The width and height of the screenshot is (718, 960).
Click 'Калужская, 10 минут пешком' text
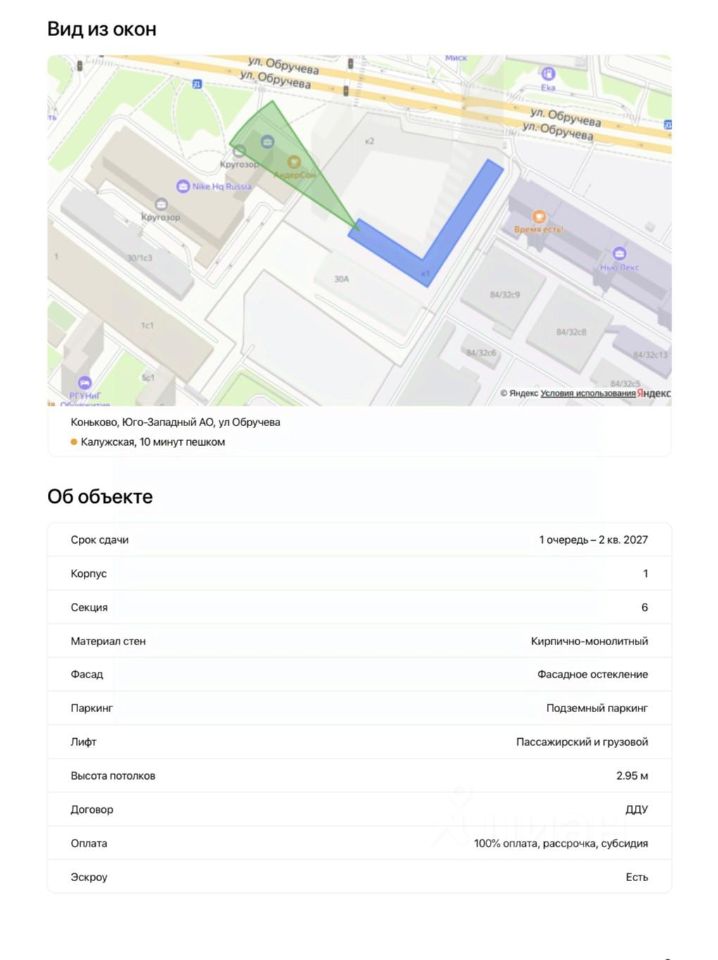(153, 442)
